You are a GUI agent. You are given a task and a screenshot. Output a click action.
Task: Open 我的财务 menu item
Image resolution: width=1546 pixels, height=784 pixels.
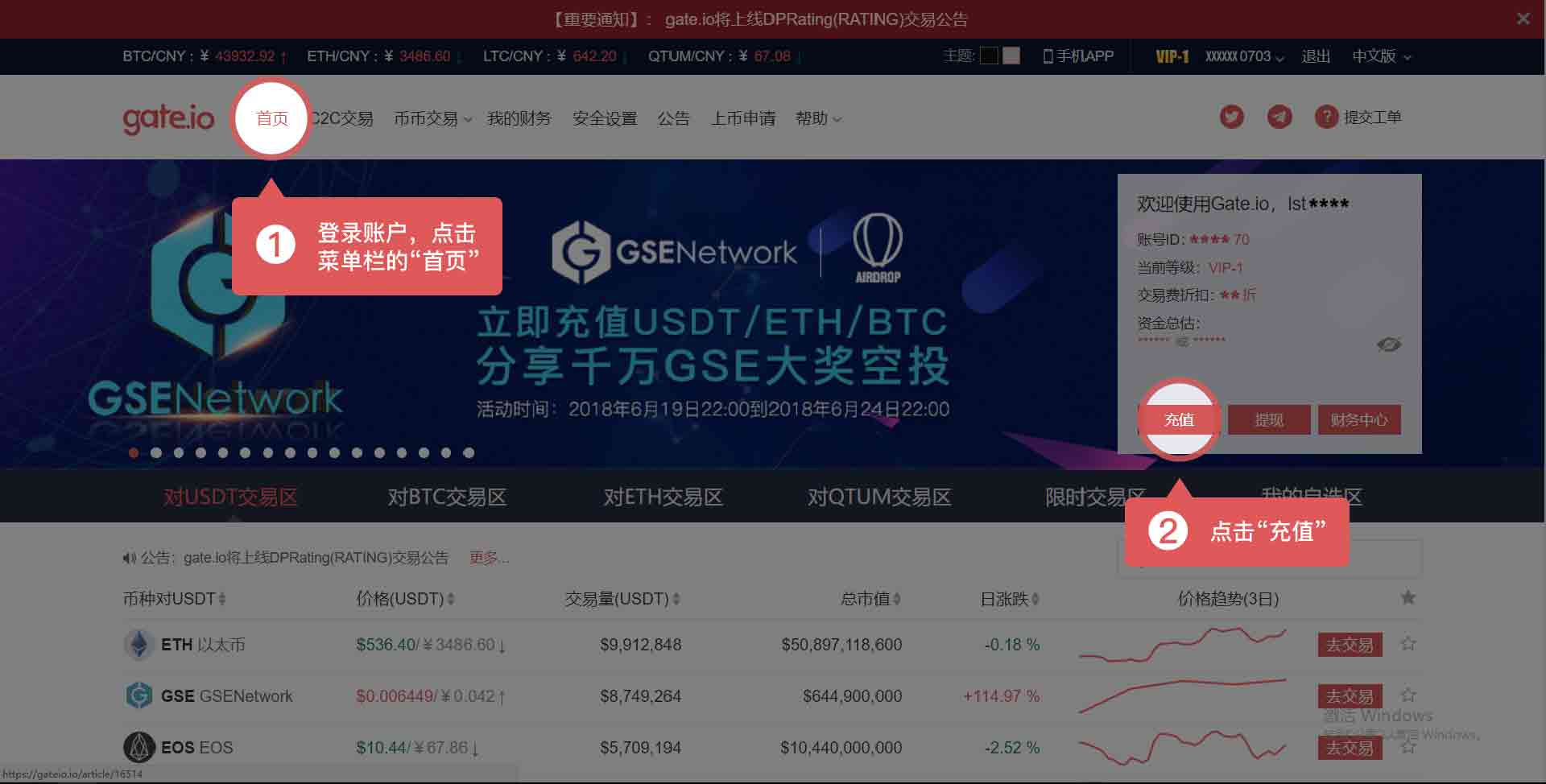(519, 118)
